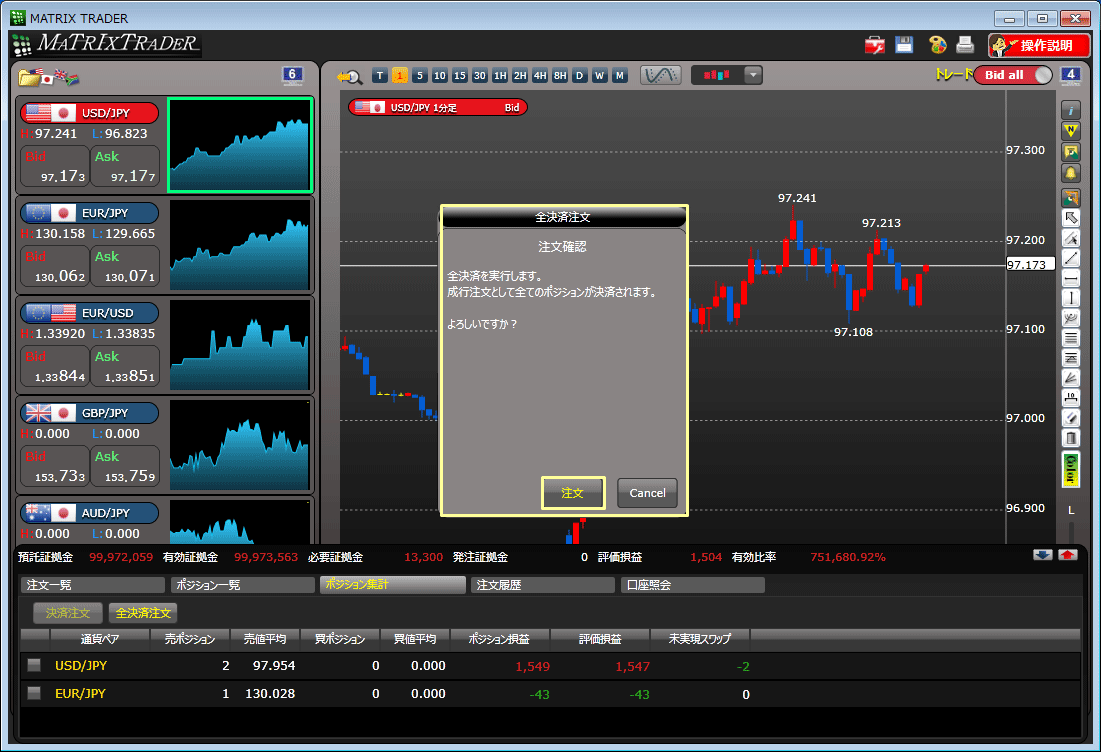Click the trash bin delete icon
The image size is (1101, 752).
[x=1071, y=439]
